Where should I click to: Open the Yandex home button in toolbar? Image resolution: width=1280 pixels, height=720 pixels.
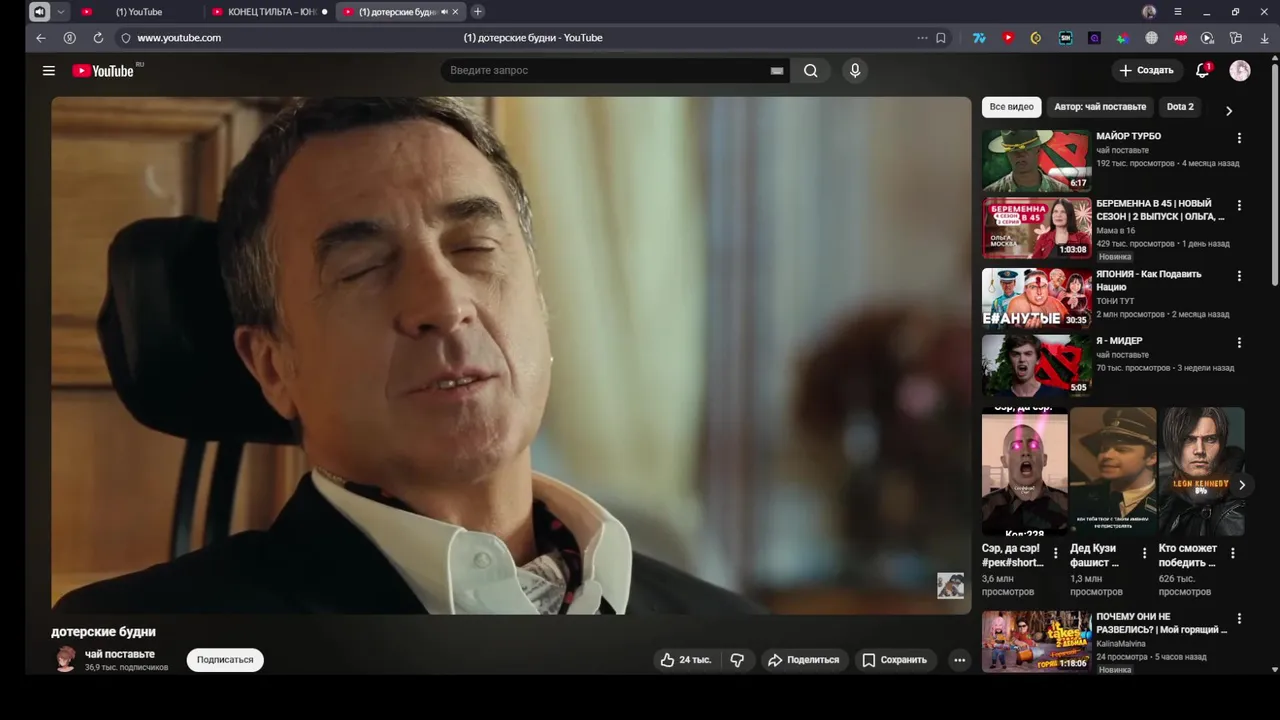point(69,38)
